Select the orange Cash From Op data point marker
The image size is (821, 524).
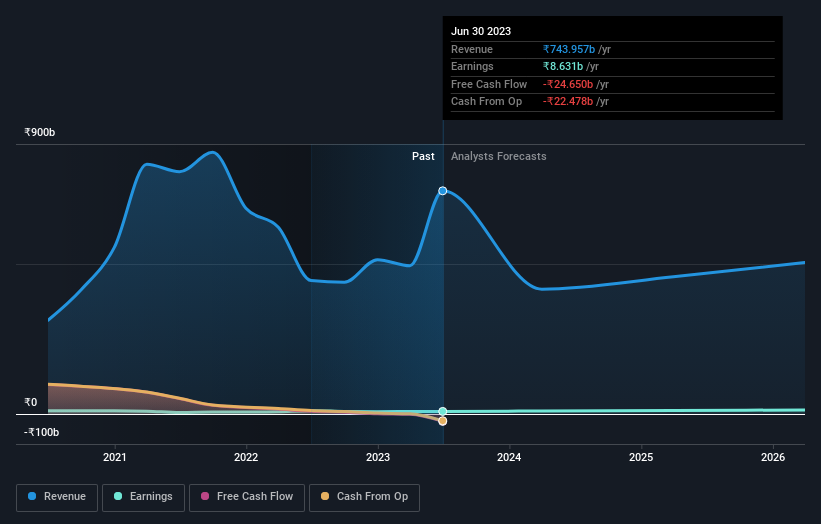click(443, 421)
